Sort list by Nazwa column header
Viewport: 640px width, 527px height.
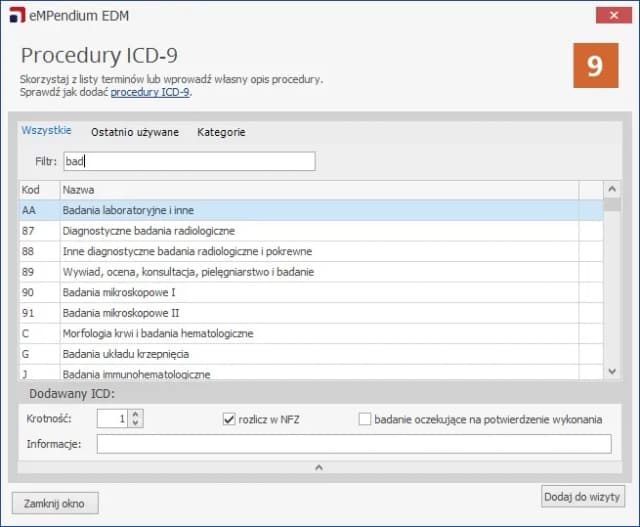click(318, 189)
